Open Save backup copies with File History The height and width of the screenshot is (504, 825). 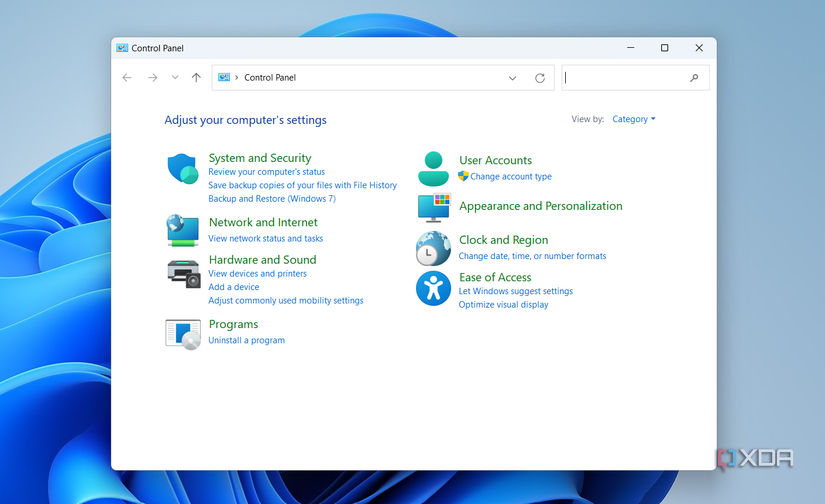click(x=302, y=185)
